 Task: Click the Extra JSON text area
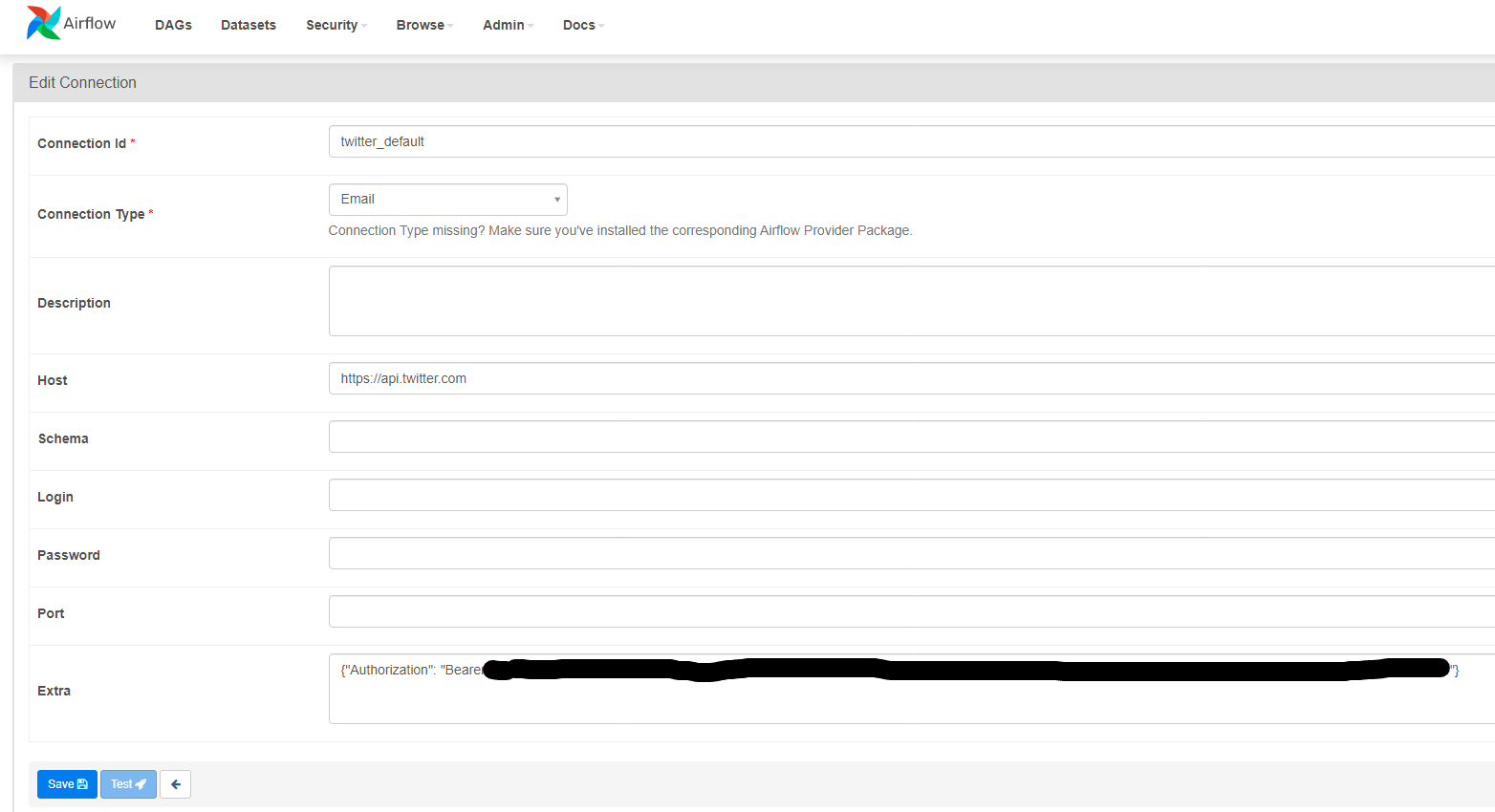(912, 689)
